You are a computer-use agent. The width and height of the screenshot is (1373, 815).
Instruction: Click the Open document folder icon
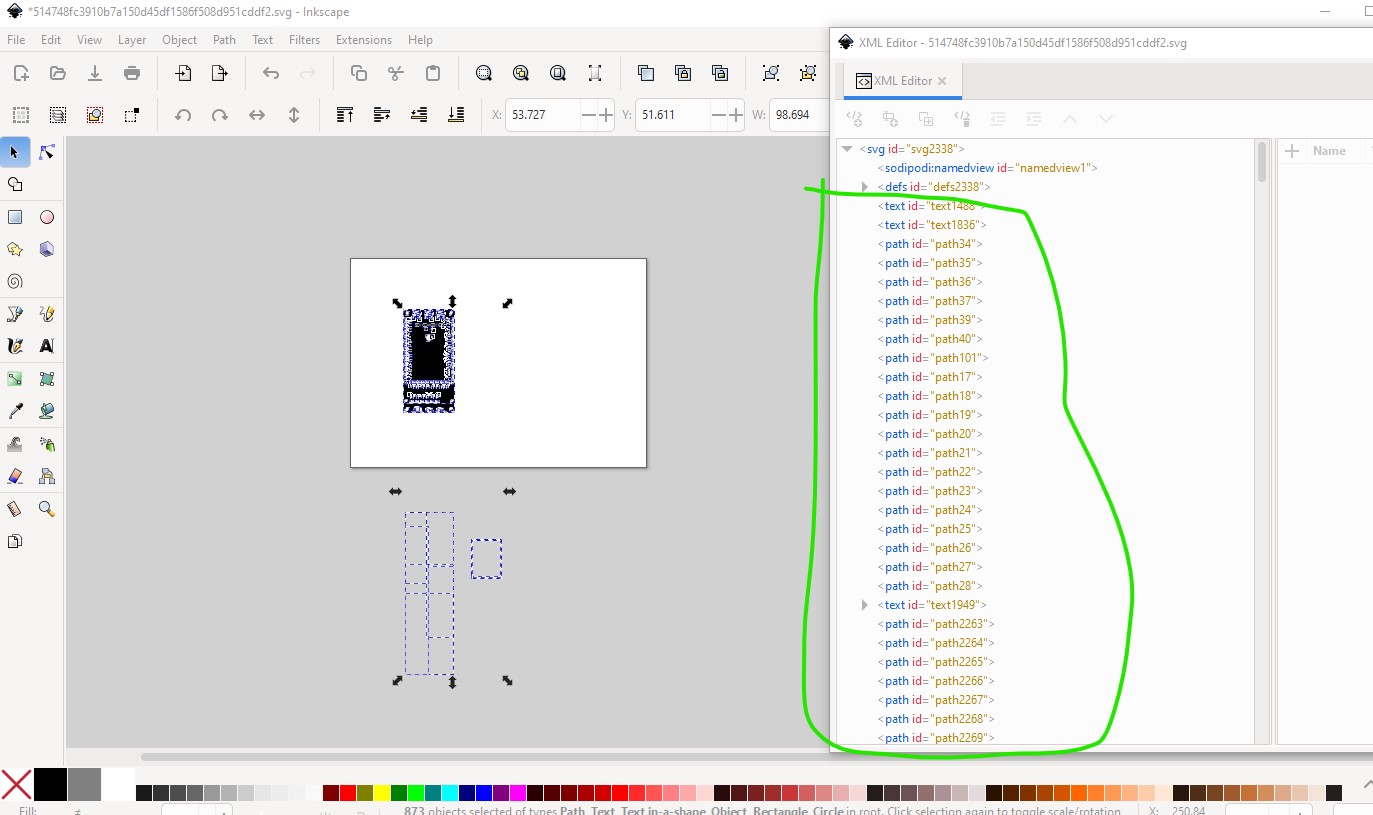click(58, 73)
